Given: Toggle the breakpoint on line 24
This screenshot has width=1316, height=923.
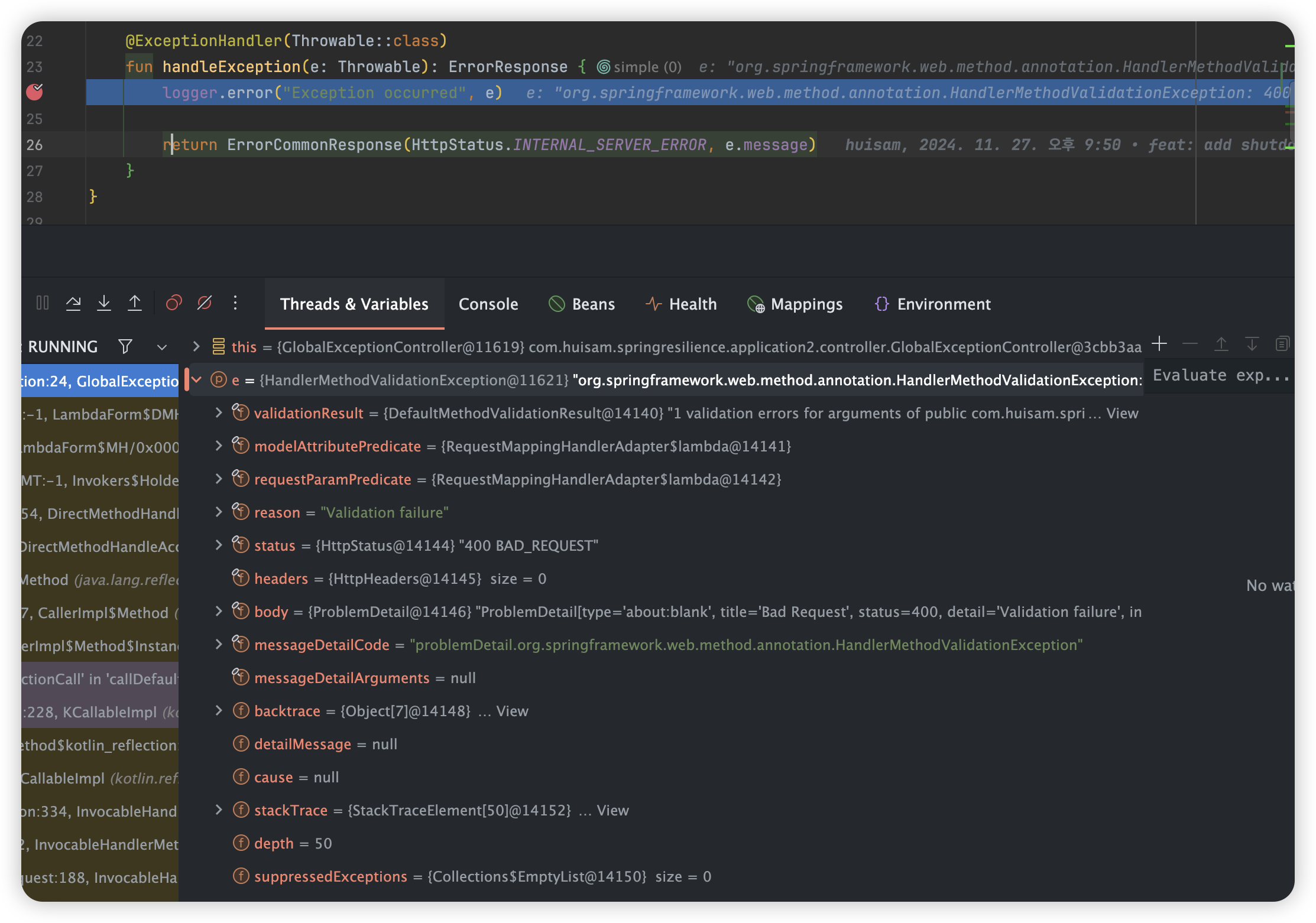Looking at the screenshot, I should pyautogui.click(x=35, y=92).
